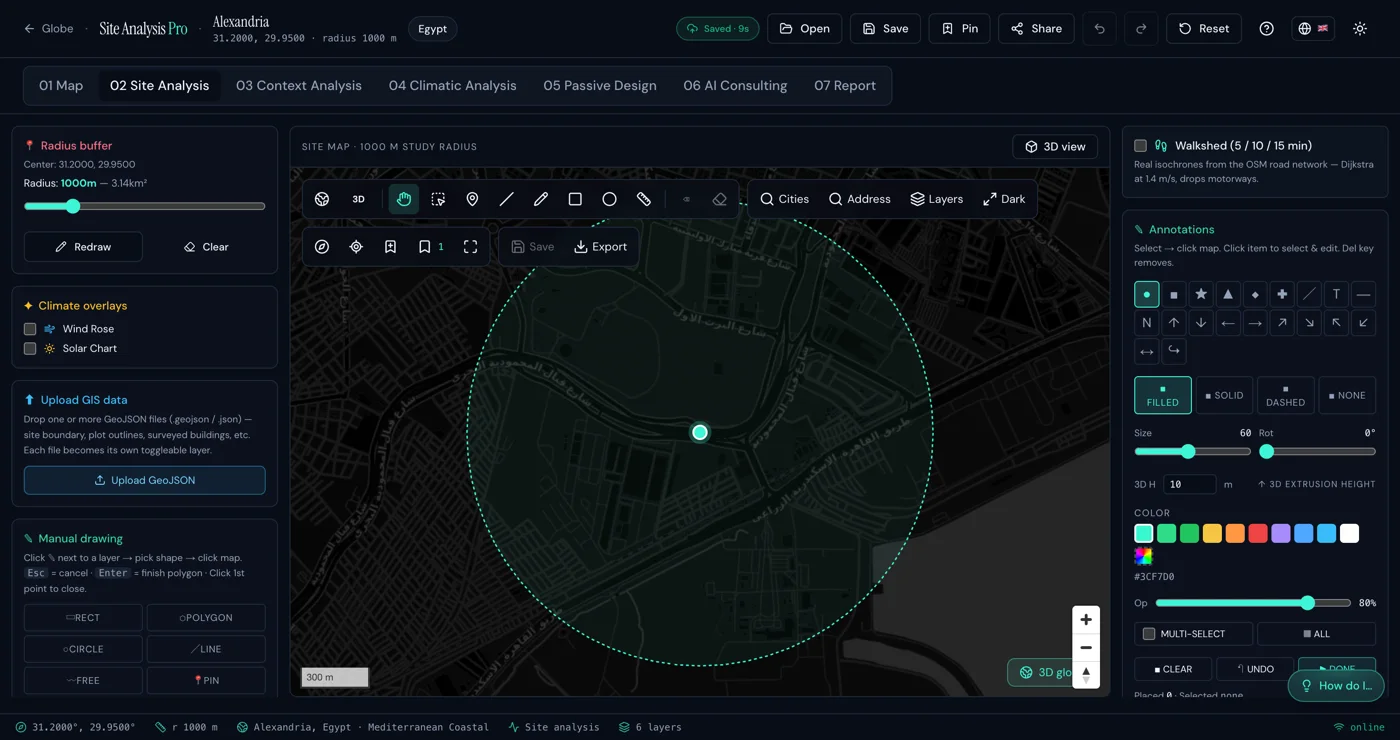Select the marquee selection tool
Image resolution: width=1400 pixels, height=740 pixels.
438,199
